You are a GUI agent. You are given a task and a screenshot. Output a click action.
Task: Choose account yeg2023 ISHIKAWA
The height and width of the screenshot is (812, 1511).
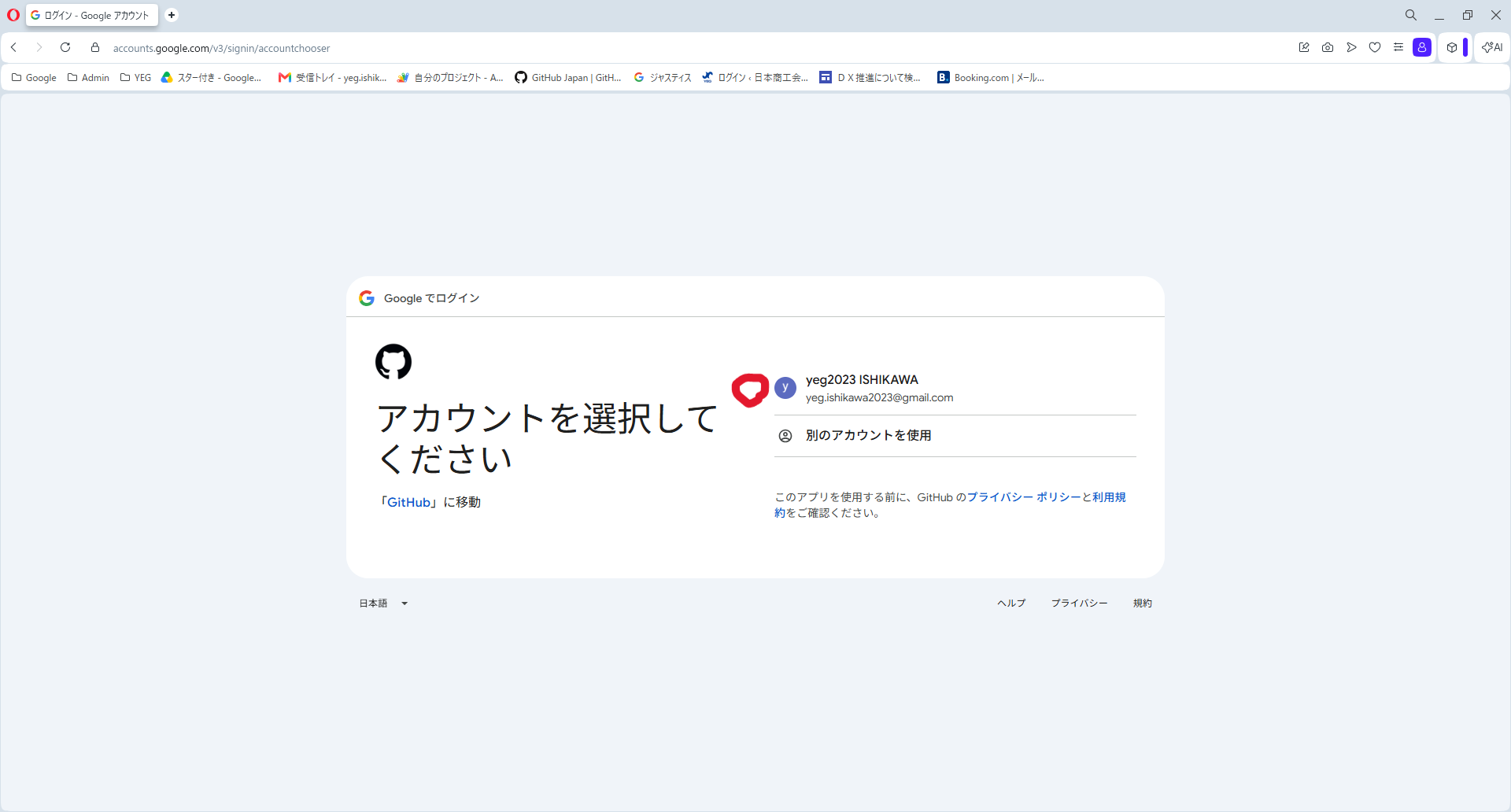pos(955,387)
